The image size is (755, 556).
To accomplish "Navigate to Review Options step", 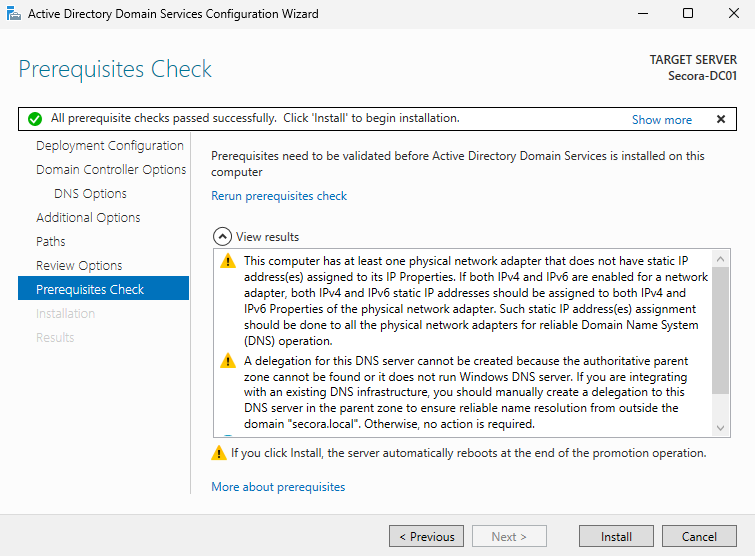I will coord(79,266).
